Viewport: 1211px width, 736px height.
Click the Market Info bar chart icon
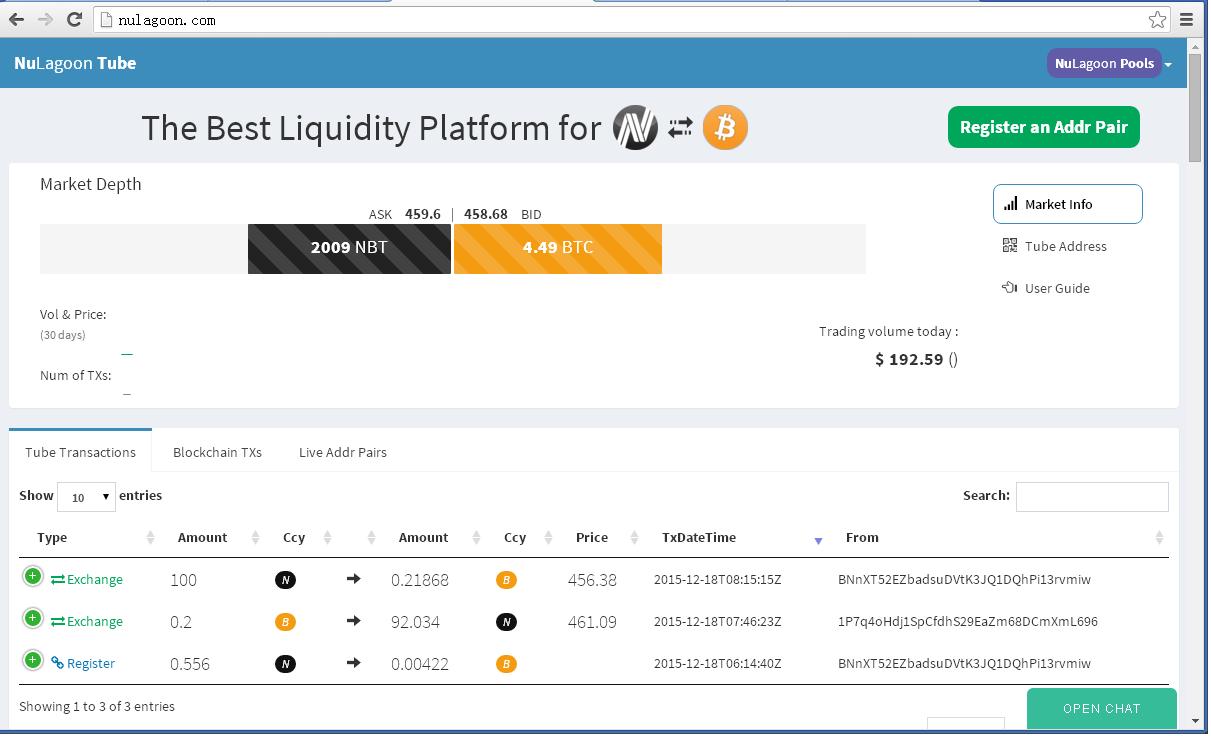pyautogui.click(x=1010, y=203)
